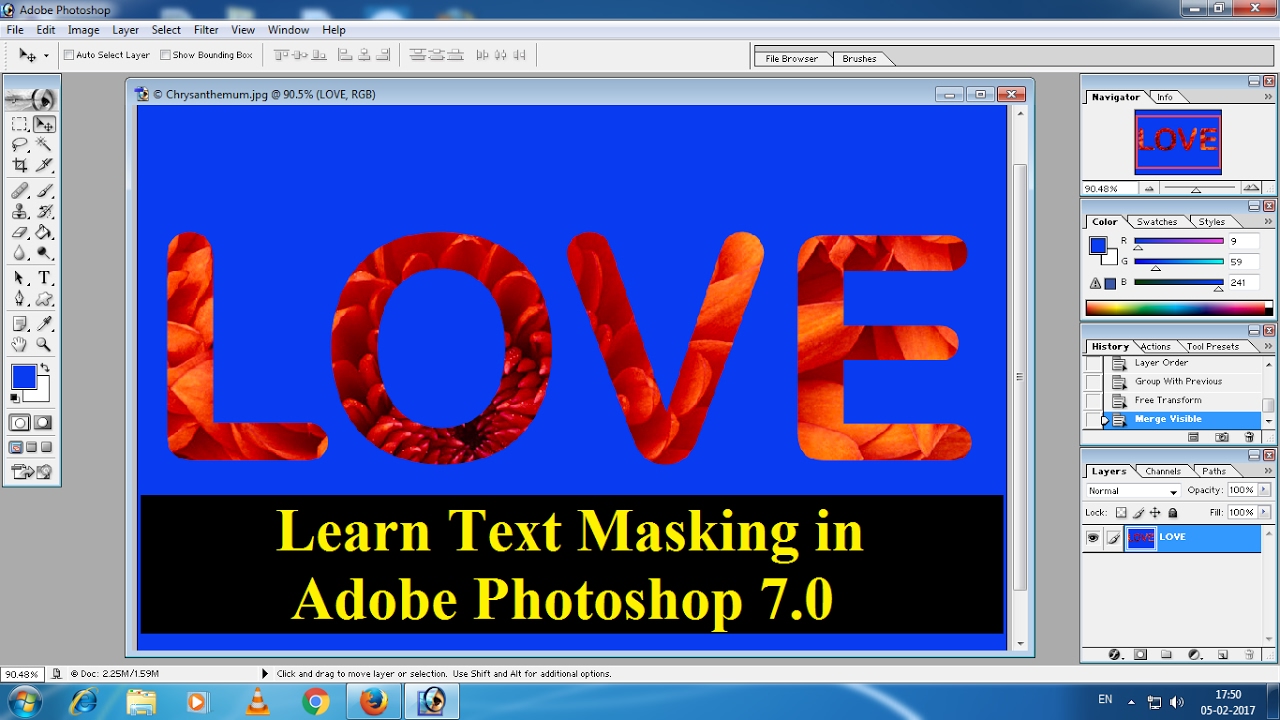Select the Healing Brush tool
The width and height of the screenshot is (1280, 720).
[x=20, y=190]
